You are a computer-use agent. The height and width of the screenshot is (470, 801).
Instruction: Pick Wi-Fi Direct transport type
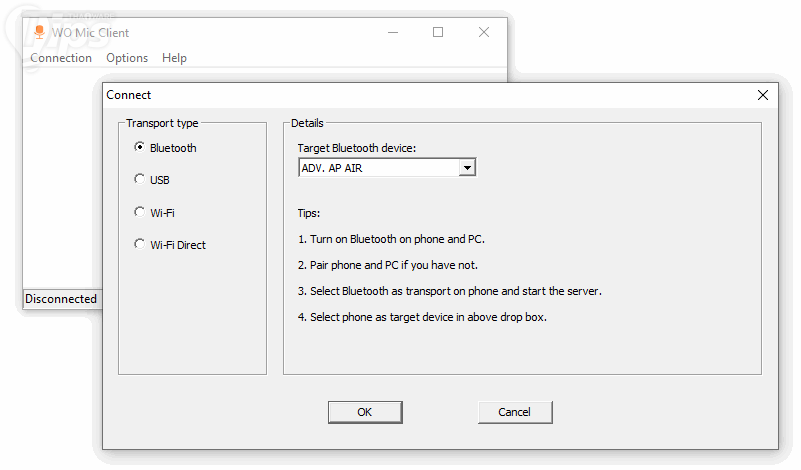pos(139,244)
